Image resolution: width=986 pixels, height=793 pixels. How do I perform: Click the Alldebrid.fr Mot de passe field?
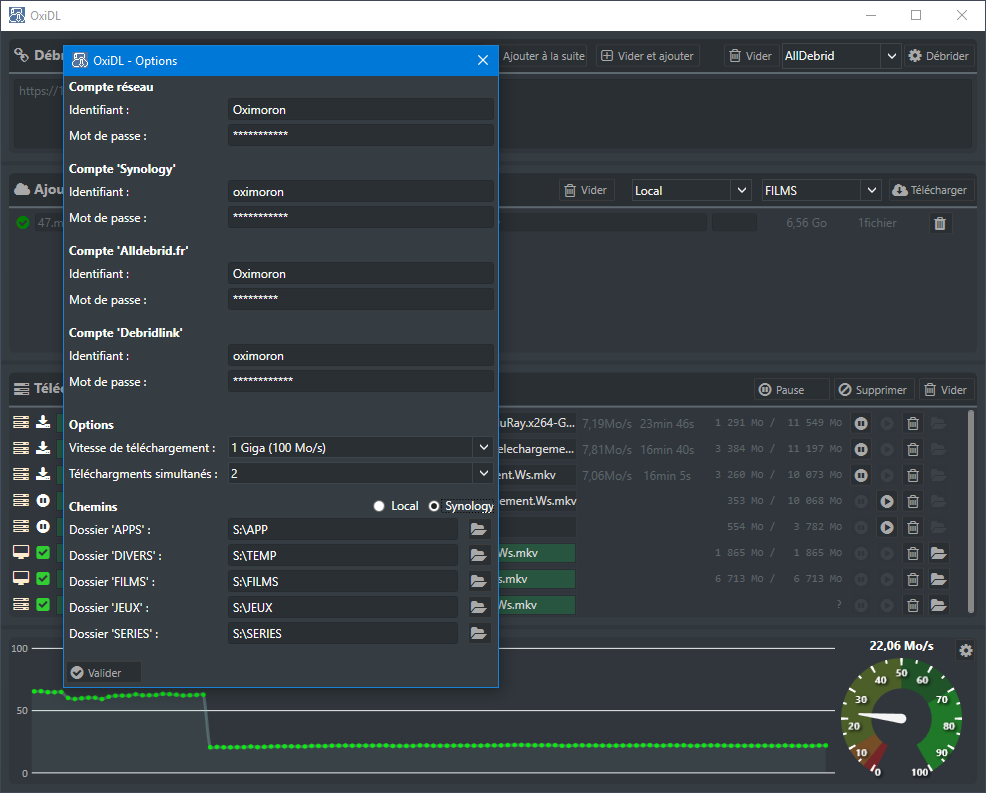[360, 299]
